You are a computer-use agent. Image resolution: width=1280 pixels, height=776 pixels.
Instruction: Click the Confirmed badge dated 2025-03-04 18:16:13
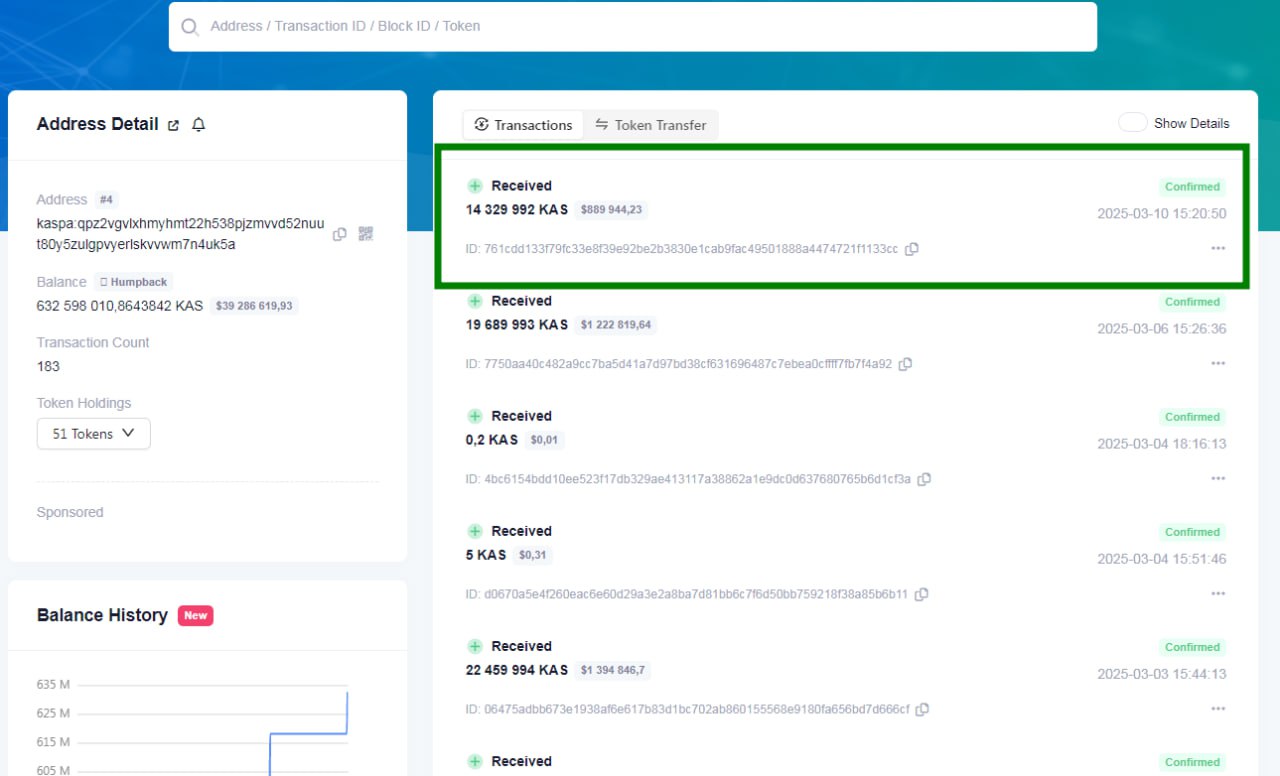click(x=1192, y=417)
